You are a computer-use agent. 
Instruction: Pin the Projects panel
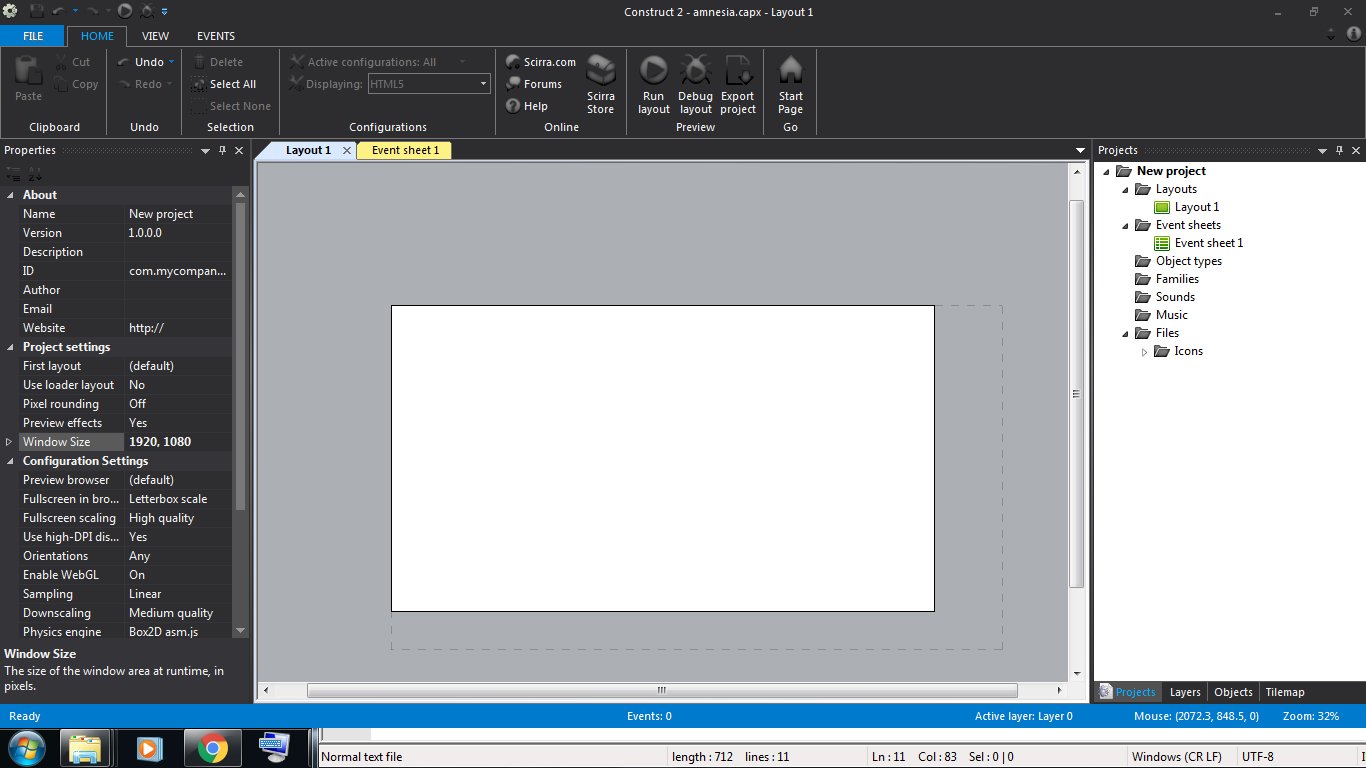(1339, 150)
